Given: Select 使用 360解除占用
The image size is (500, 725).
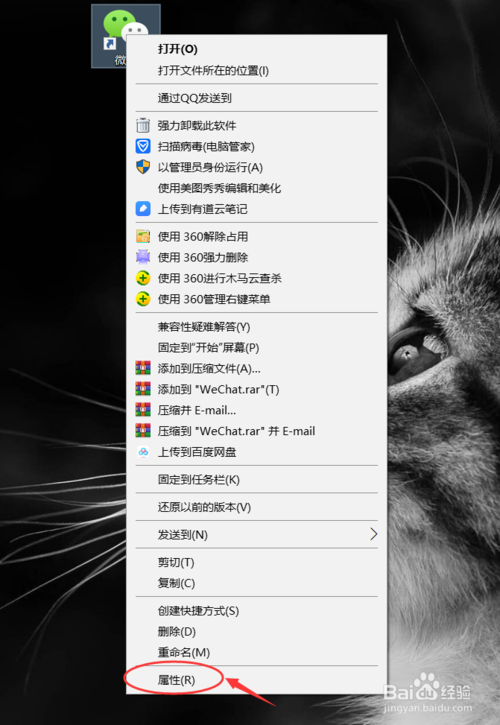Looking at the screenshot, I should coord(256,236).
